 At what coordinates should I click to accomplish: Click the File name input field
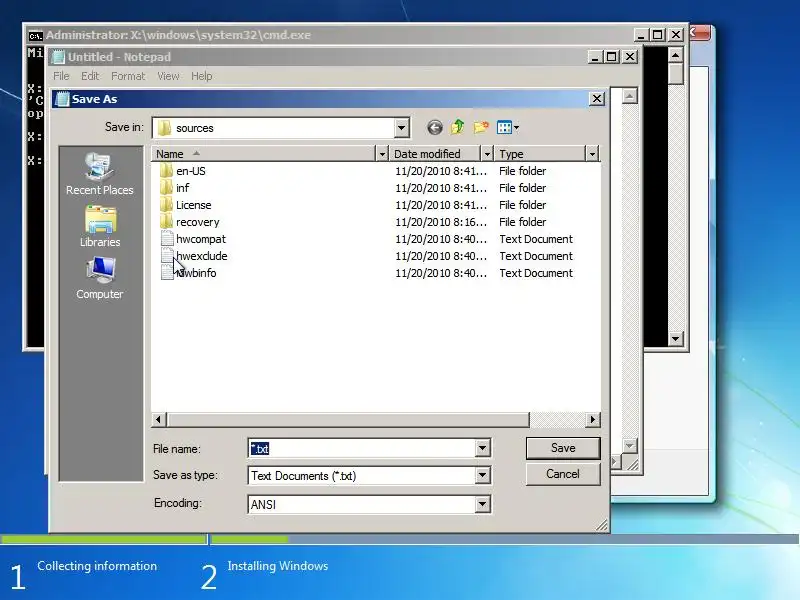(362, 448)
